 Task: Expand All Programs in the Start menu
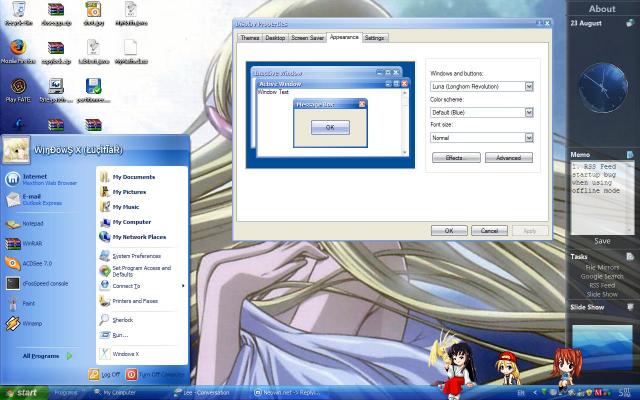47,356
